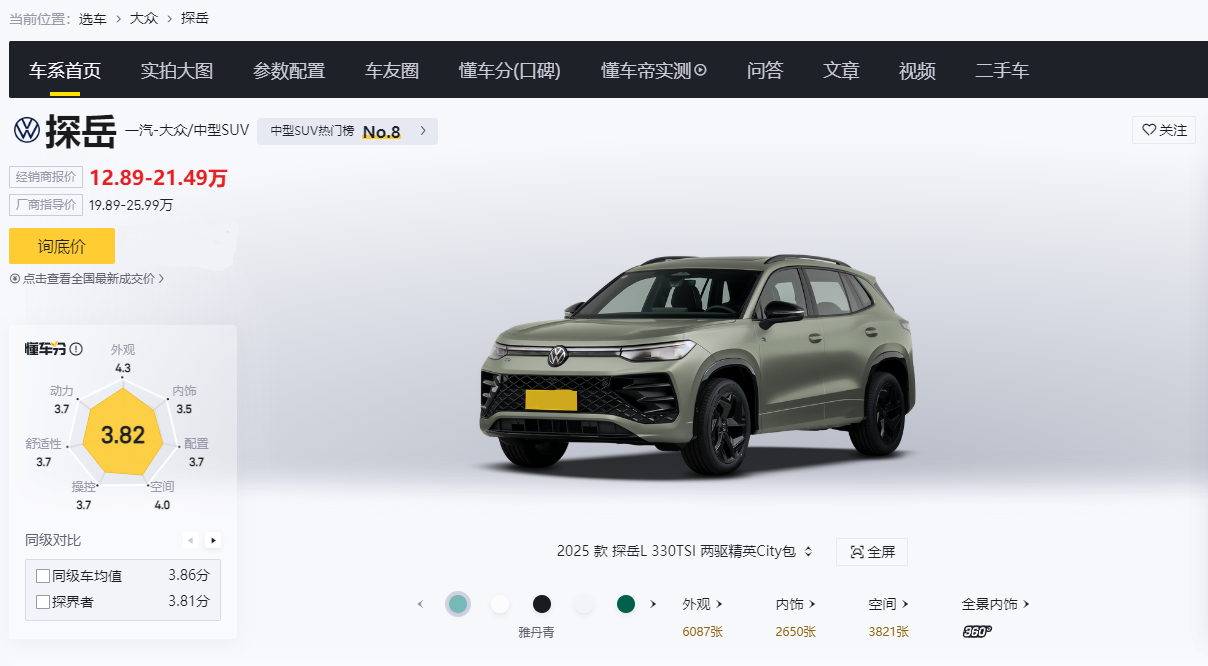This screenshot has height=666, width=1208.
Task: Show next color swatches with right arrow
Action: coord(653,604)
